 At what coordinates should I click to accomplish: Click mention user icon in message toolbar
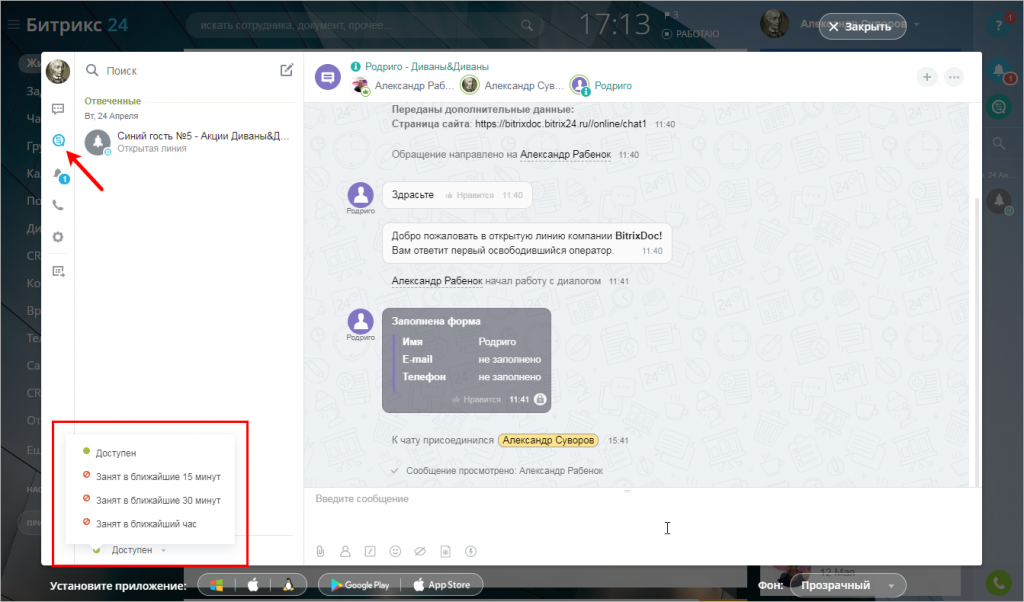pyautogui.click(x=345, y=551)
